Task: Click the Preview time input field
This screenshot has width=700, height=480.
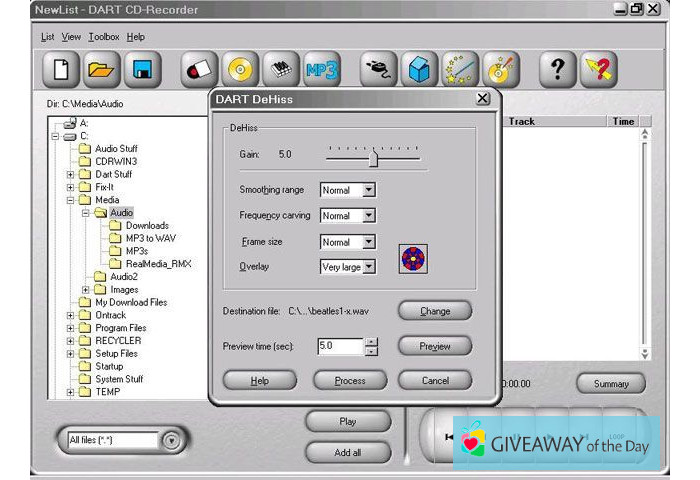Action: click(x=340, y=346)
